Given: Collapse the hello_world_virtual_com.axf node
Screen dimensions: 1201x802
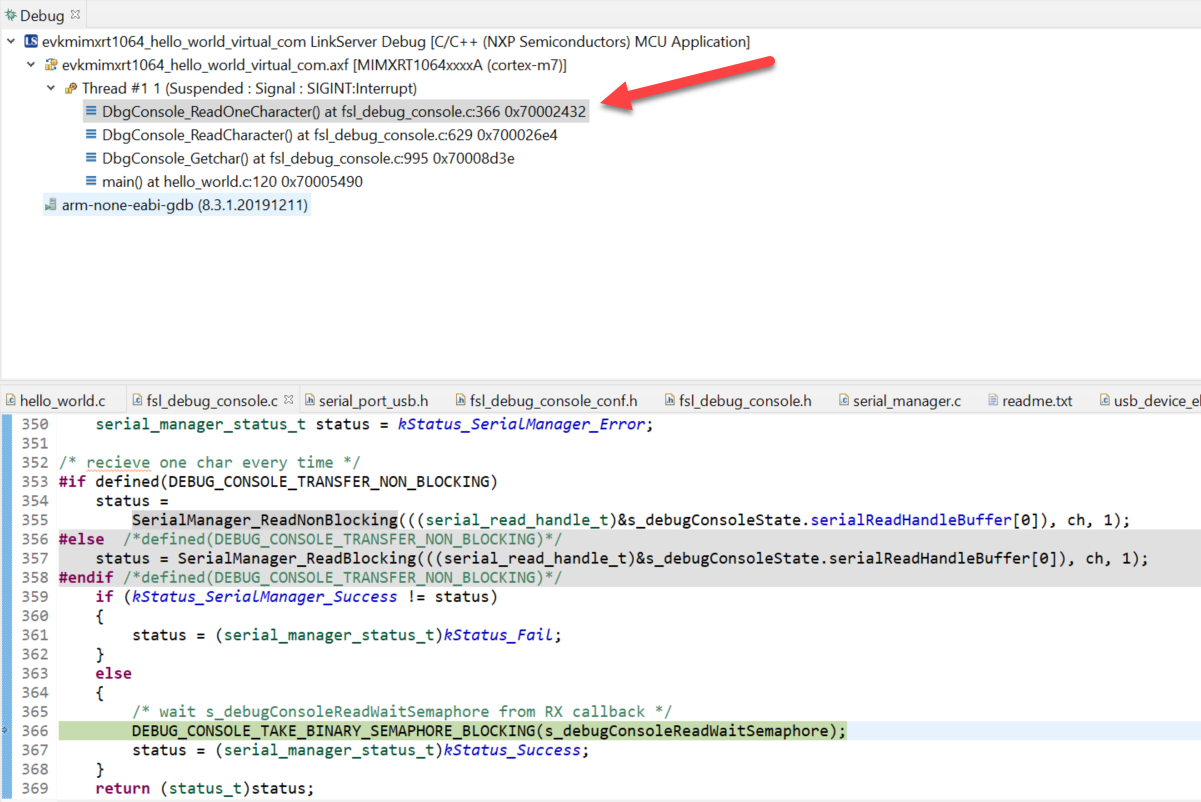Looking at the screenshot, I should coord(30,64).
